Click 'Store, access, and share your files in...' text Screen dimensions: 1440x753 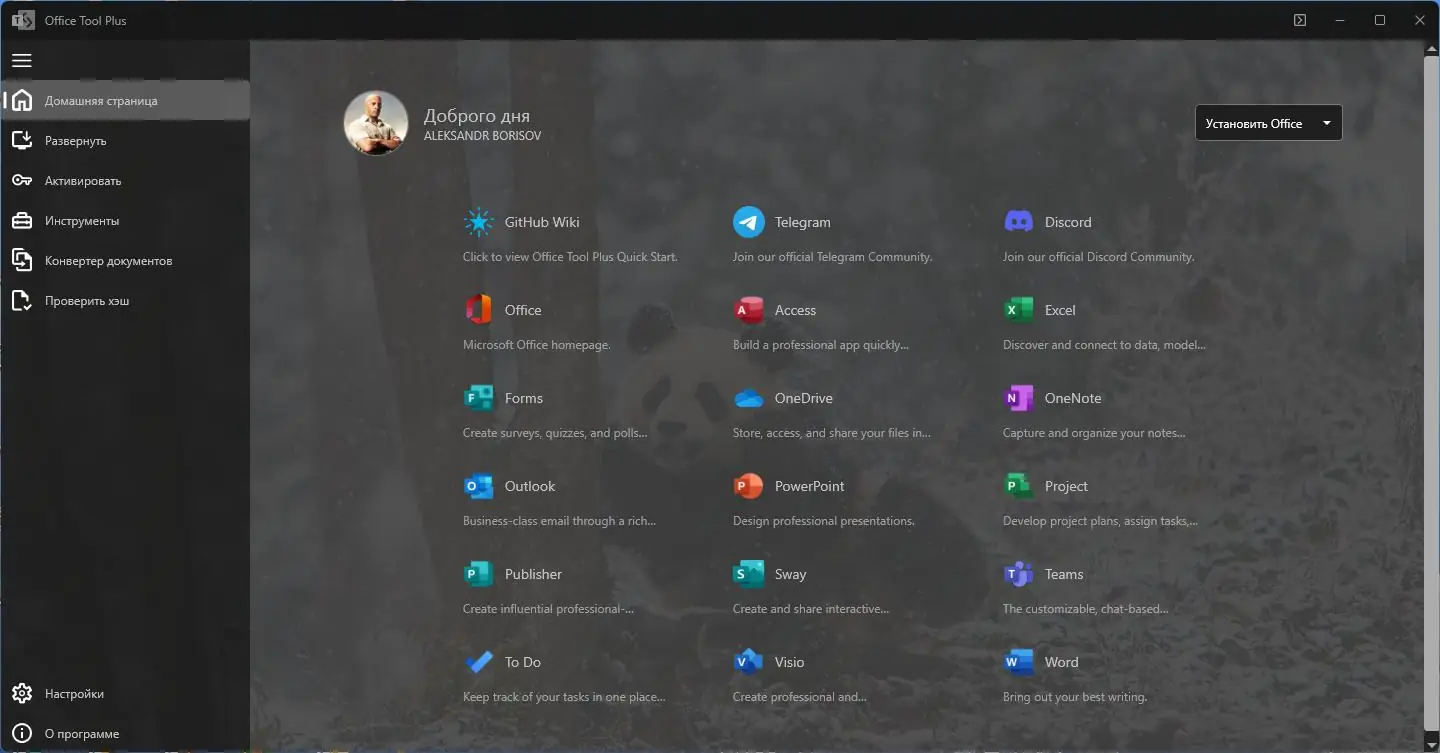pyautogui.click(x=832, y=433)
